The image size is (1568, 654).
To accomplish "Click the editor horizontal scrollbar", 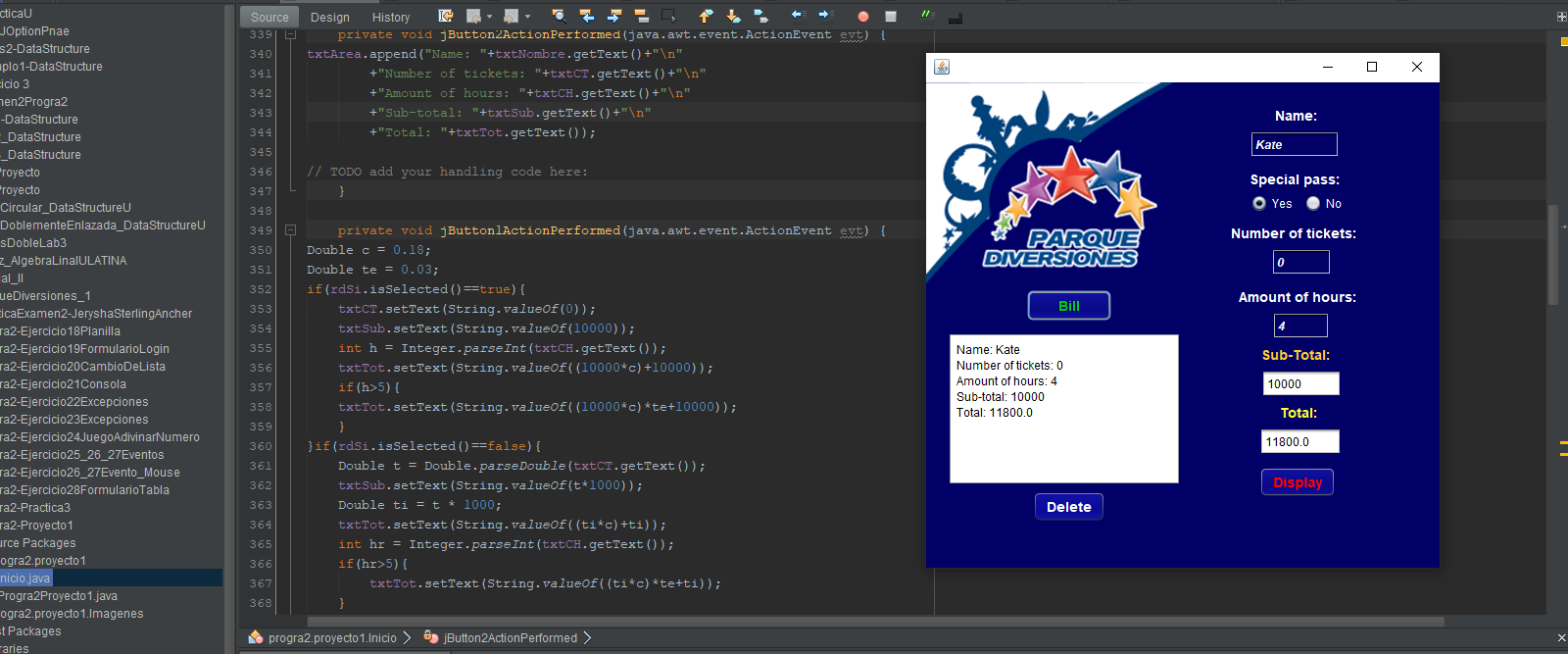I will tap(875, 621).
